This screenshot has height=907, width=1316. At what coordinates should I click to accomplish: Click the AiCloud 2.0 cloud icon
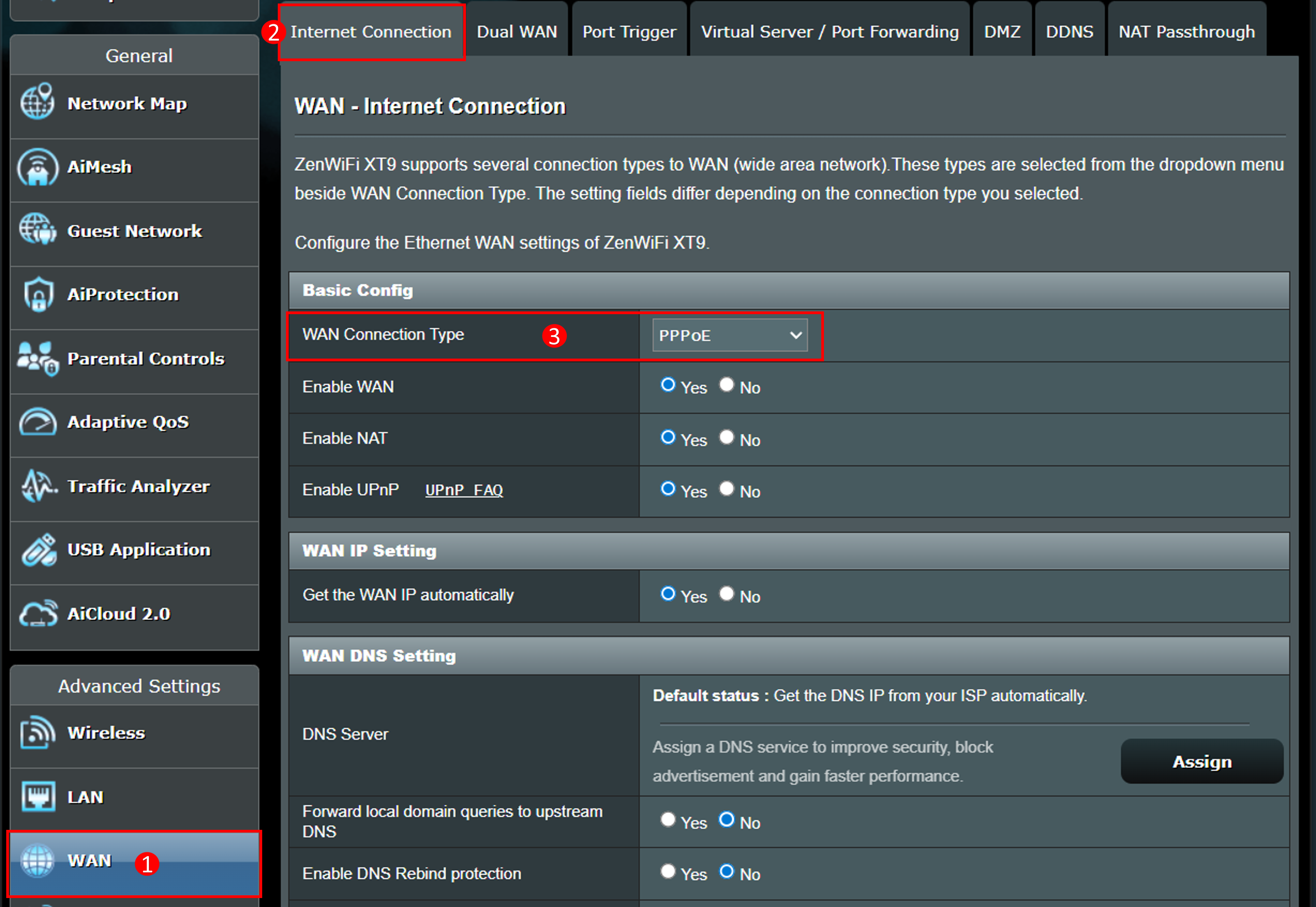click(x=38, y=614)
